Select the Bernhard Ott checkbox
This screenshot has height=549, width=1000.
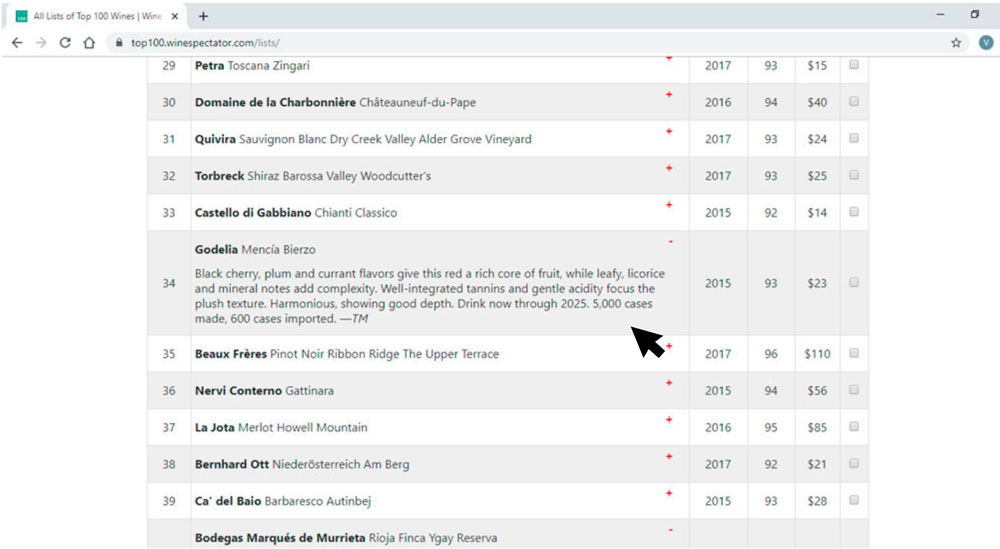tap(854, 464)
